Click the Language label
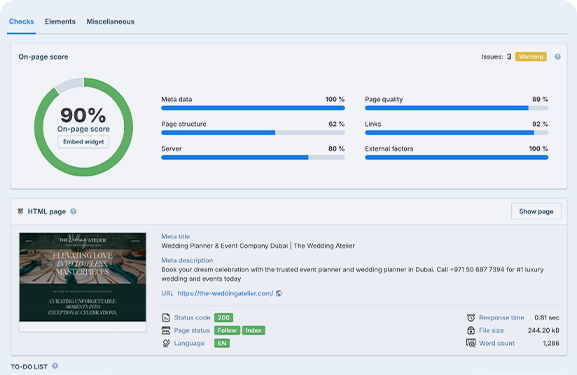The height and width of the screenshot is (375, 577). (x=189, y=343)
